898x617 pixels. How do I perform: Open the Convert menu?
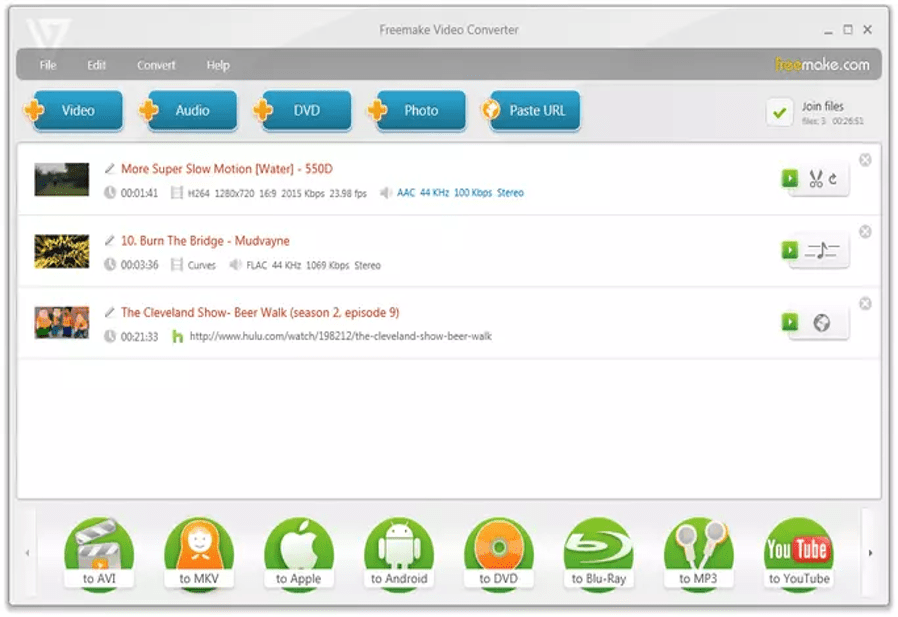tap(156, 65)
